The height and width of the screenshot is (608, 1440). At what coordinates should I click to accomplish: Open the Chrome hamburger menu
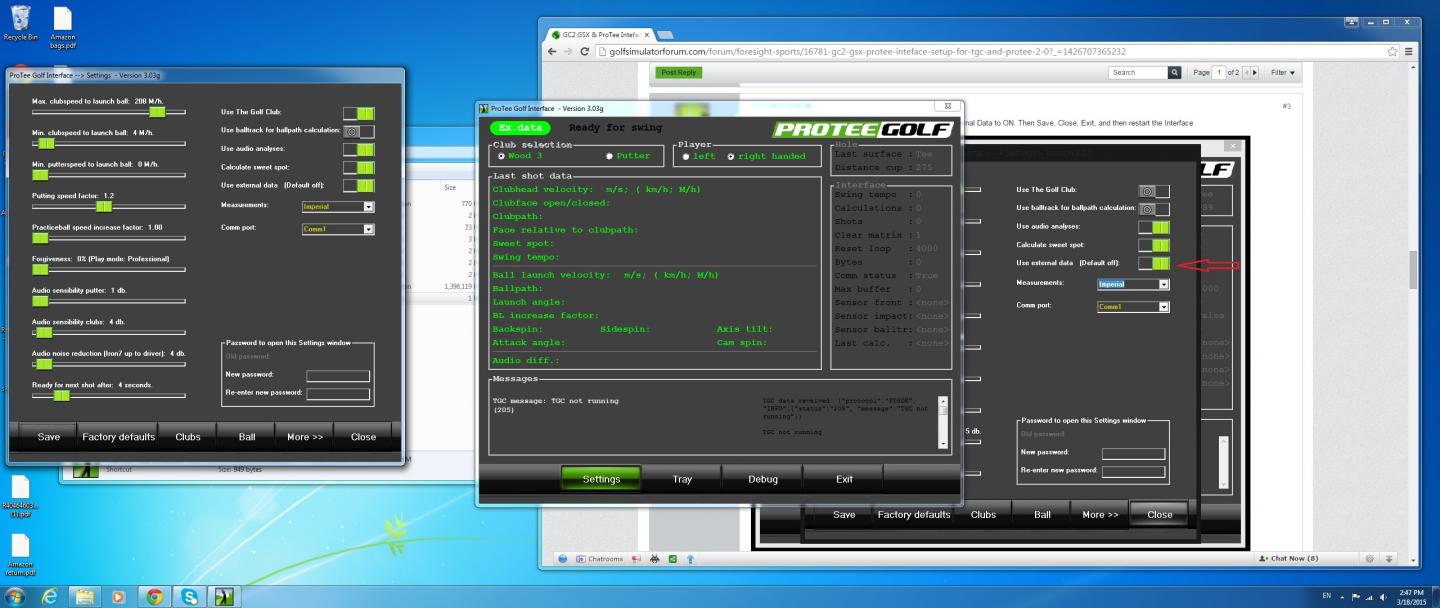coord(1409,52)
